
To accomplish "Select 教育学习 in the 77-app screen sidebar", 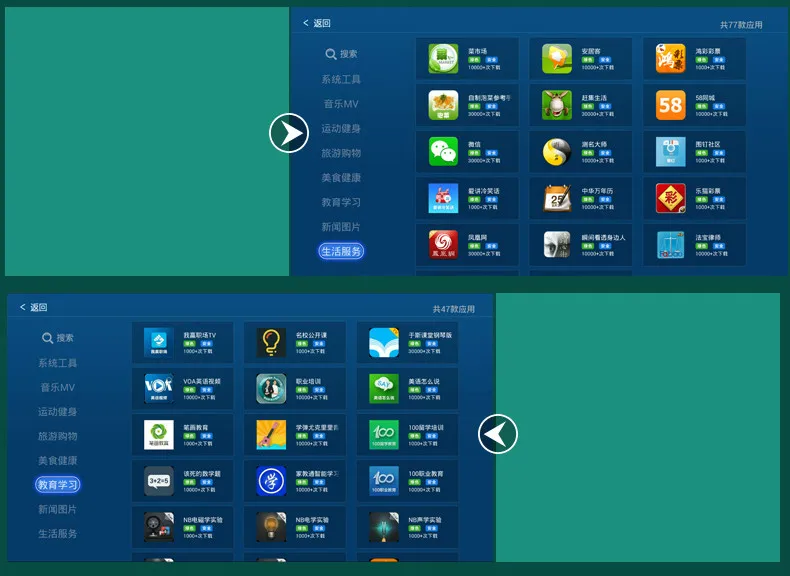I will pyautogui.click(x=341, y=203).
